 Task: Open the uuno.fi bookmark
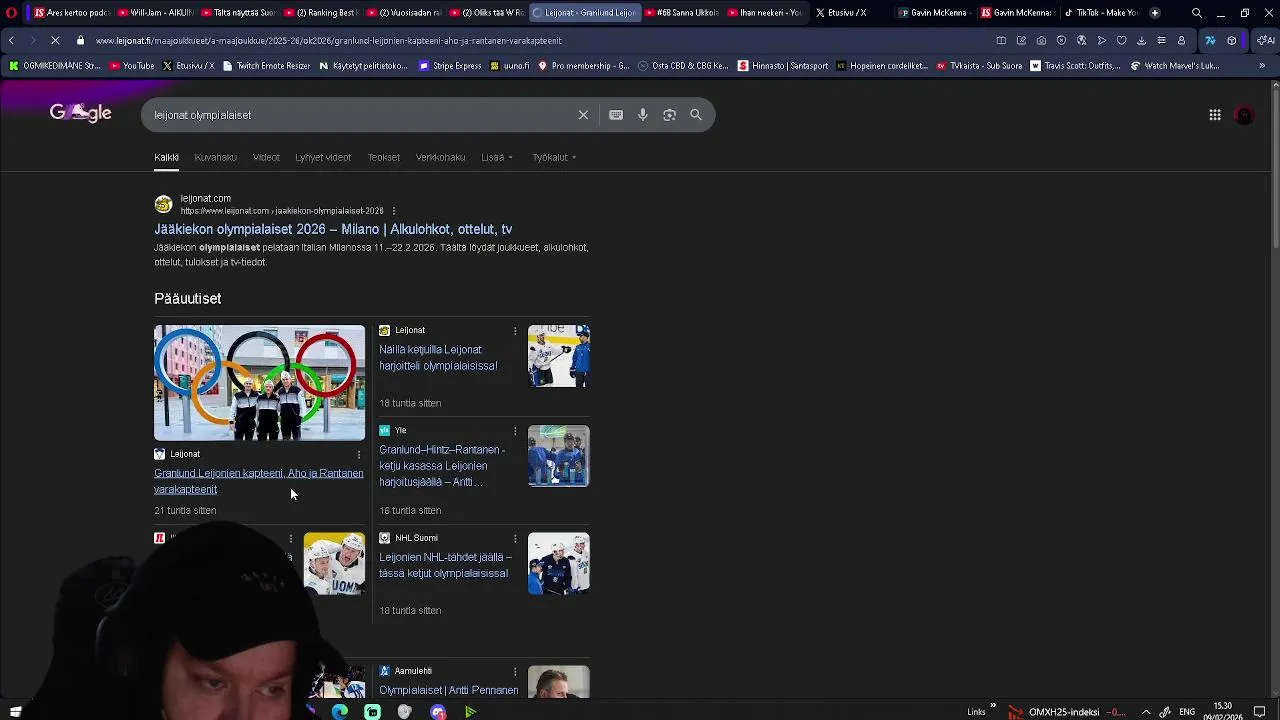509,66
